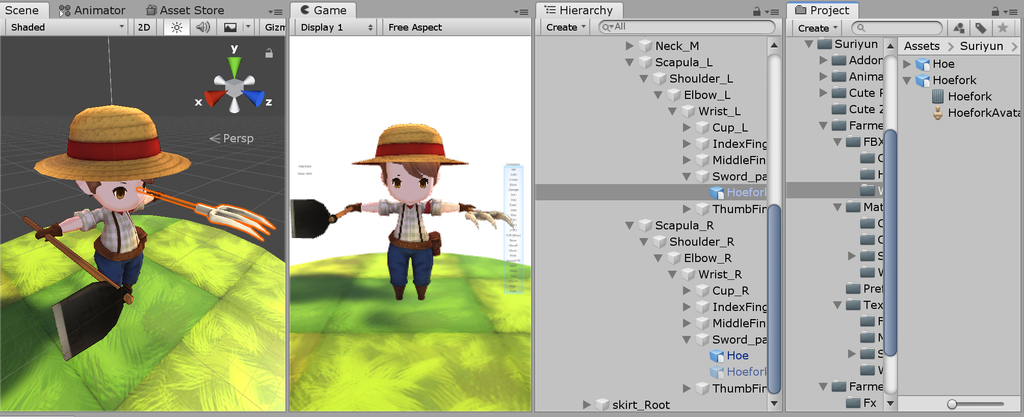Switch to the Animator tab
Viewport: 1024px width, 417px height.
tap(92, 10)
